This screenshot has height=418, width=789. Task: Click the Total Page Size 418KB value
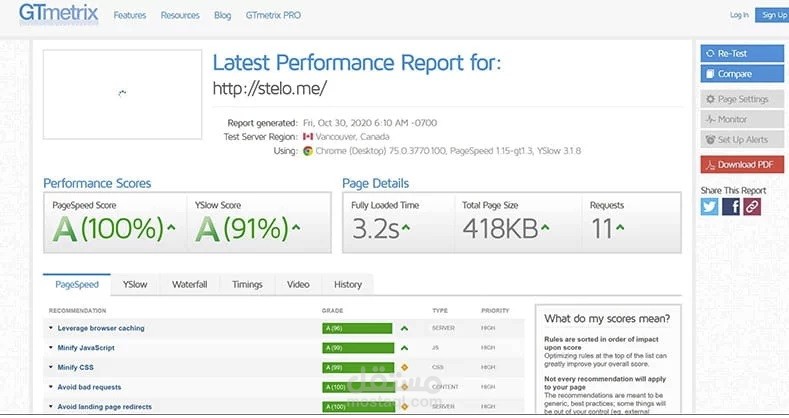[x=501, y=229]
